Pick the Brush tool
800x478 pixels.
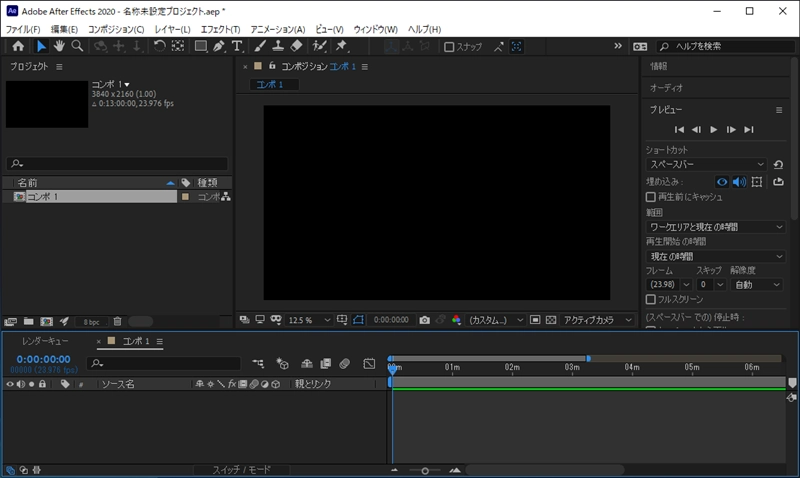(259, 46)
